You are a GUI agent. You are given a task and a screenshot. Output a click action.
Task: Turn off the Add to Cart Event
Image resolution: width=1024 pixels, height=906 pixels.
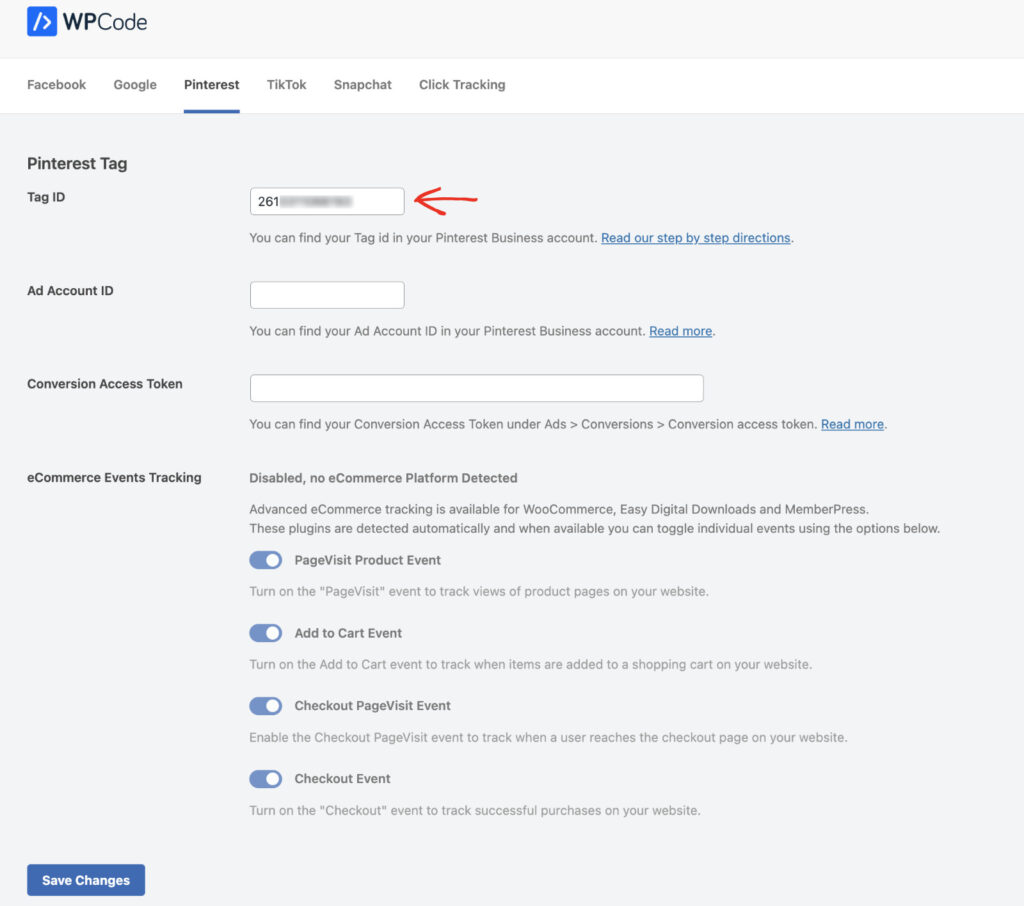coord(265,633)
